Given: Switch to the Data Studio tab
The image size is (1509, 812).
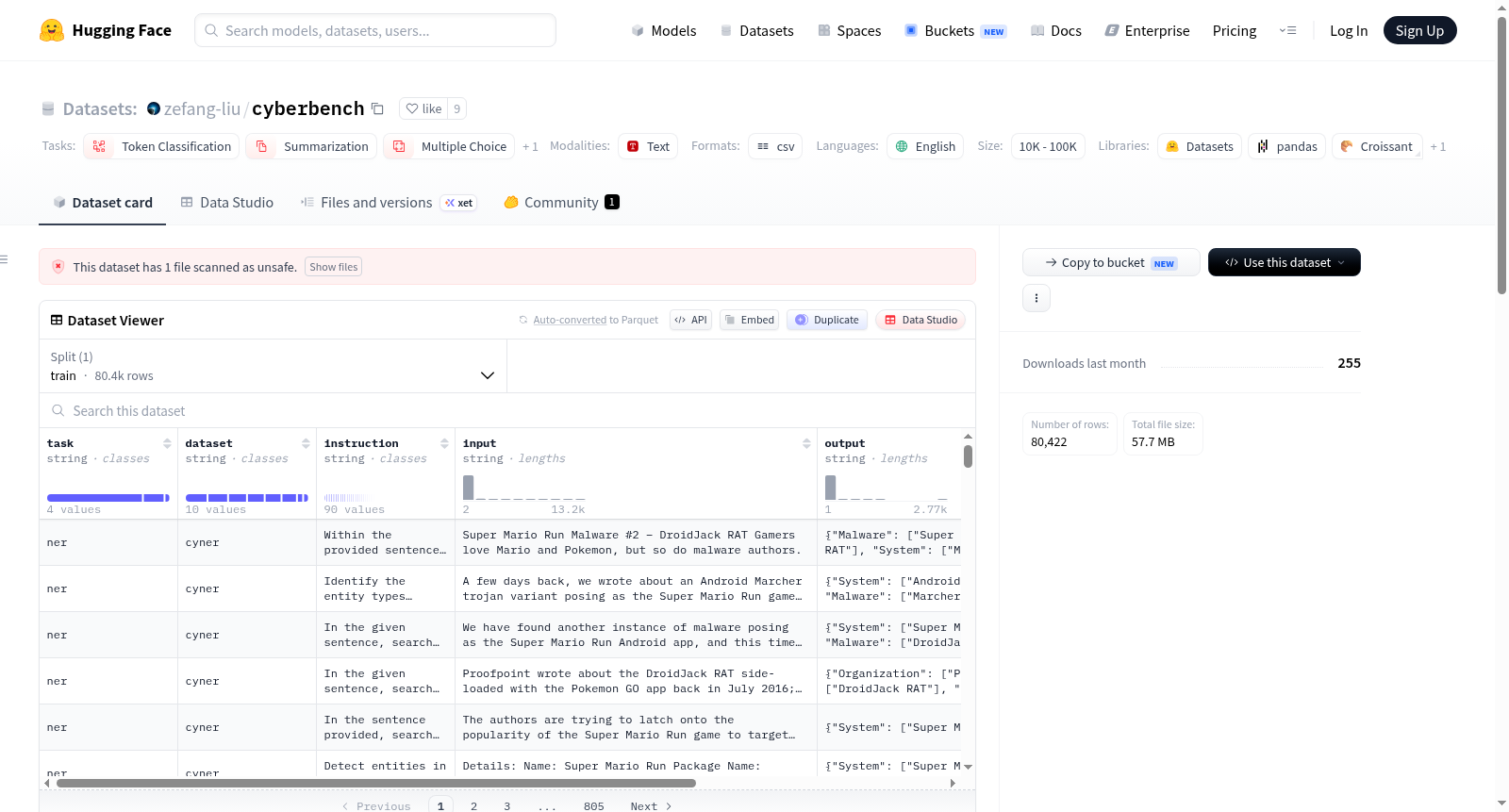Looking at the screenshot, I should pos(227,202).
